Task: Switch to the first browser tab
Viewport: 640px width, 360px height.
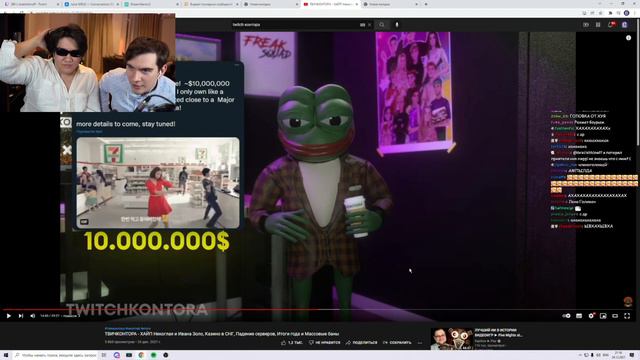Action: coord(31,4)
